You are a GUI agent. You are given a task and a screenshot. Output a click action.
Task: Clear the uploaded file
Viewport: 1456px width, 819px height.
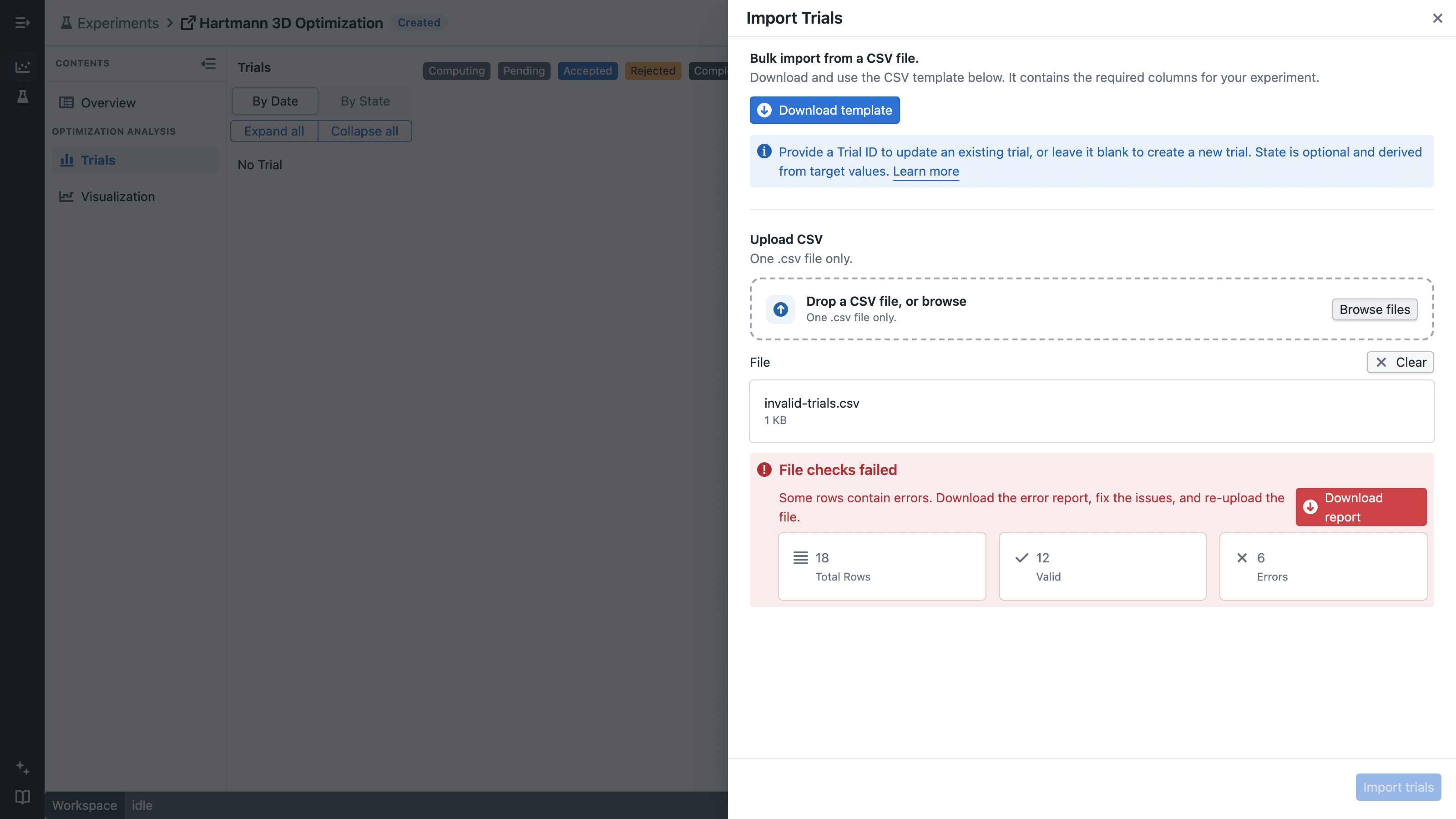point(1400,362)
